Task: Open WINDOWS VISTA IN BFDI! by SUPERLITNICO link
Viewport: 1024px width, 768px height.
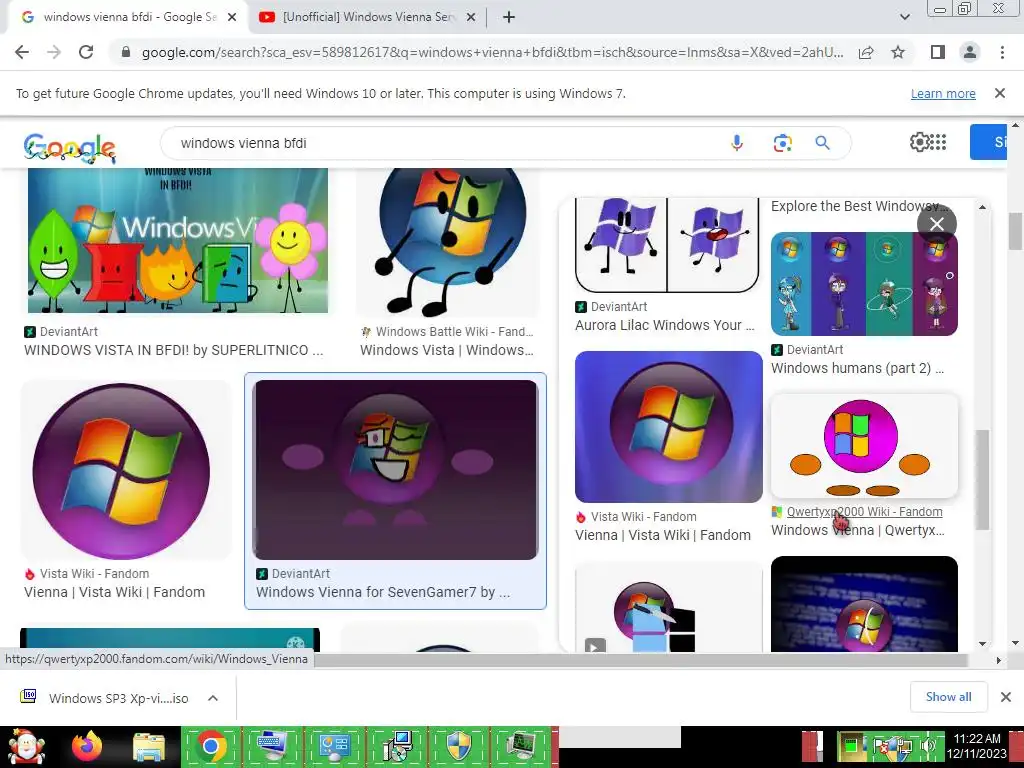Action: pos(174,350)
